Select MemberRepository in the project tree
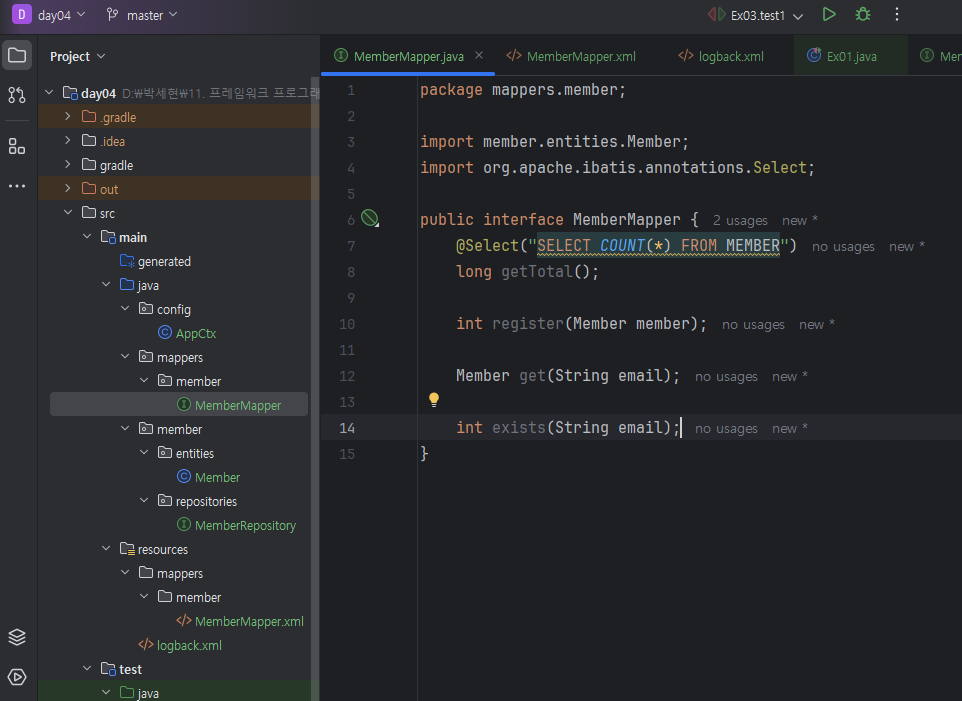The width and height of the screenshot is (962, 701). pos(245,525)
